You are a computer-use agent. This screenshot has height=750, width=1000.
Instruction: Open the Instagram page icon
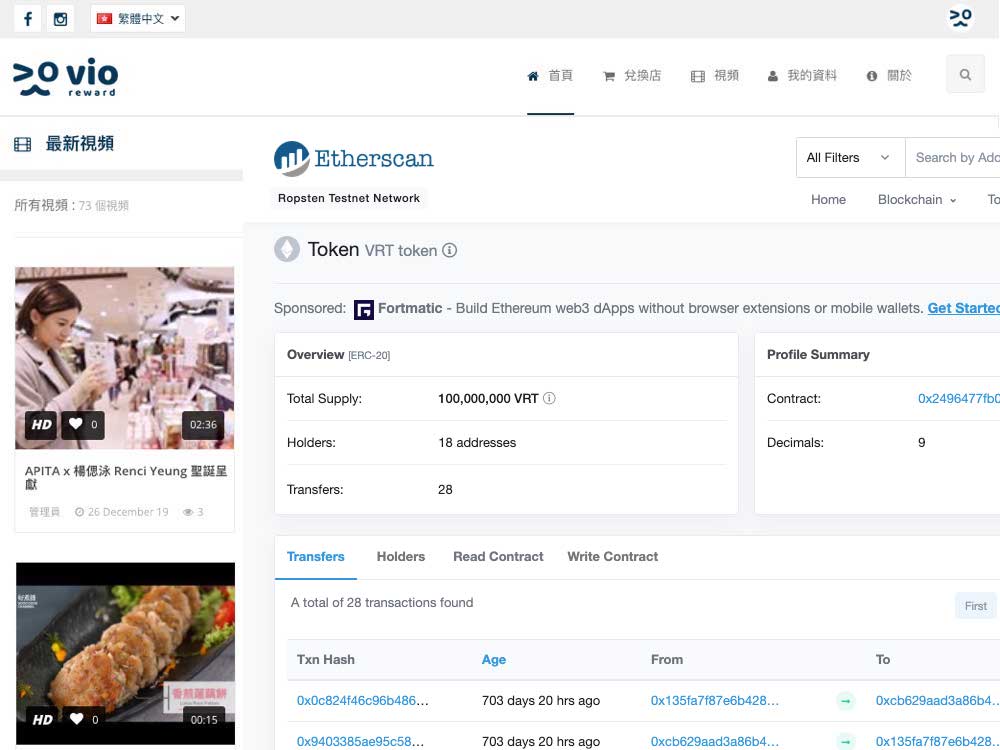coord(61,18)
